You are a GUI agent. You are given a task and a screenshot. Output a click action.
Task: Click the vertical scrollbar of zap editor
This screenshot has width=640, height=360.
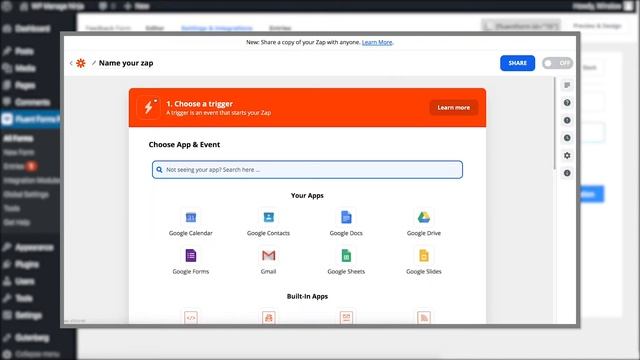[555, 124]
